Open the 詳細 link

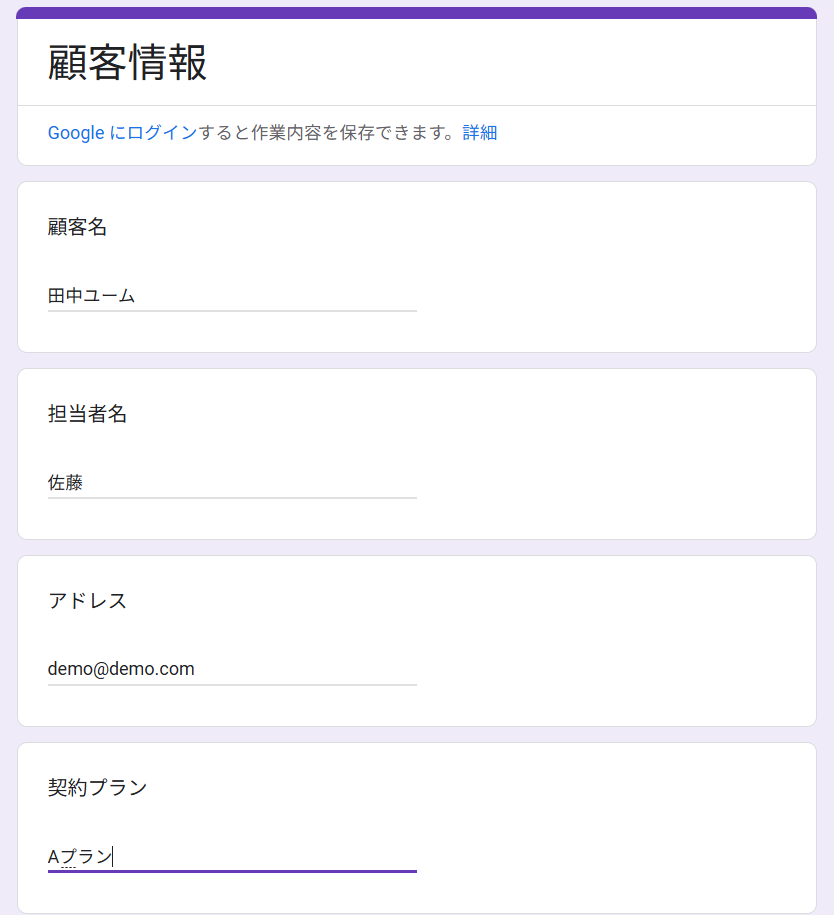tap(479, 133)
